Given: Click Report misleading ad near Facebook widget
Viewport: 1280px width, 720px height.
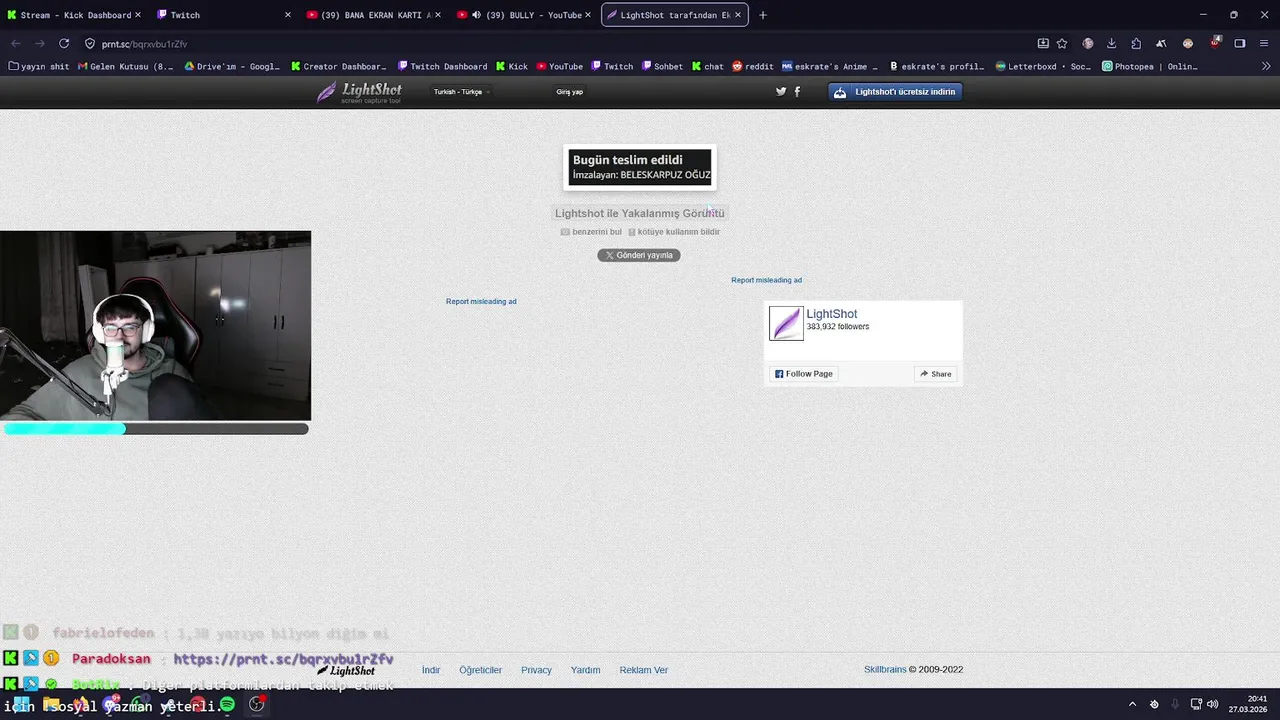Looking at the screenshot, I should pyautogui.click(x=766, y=280).
